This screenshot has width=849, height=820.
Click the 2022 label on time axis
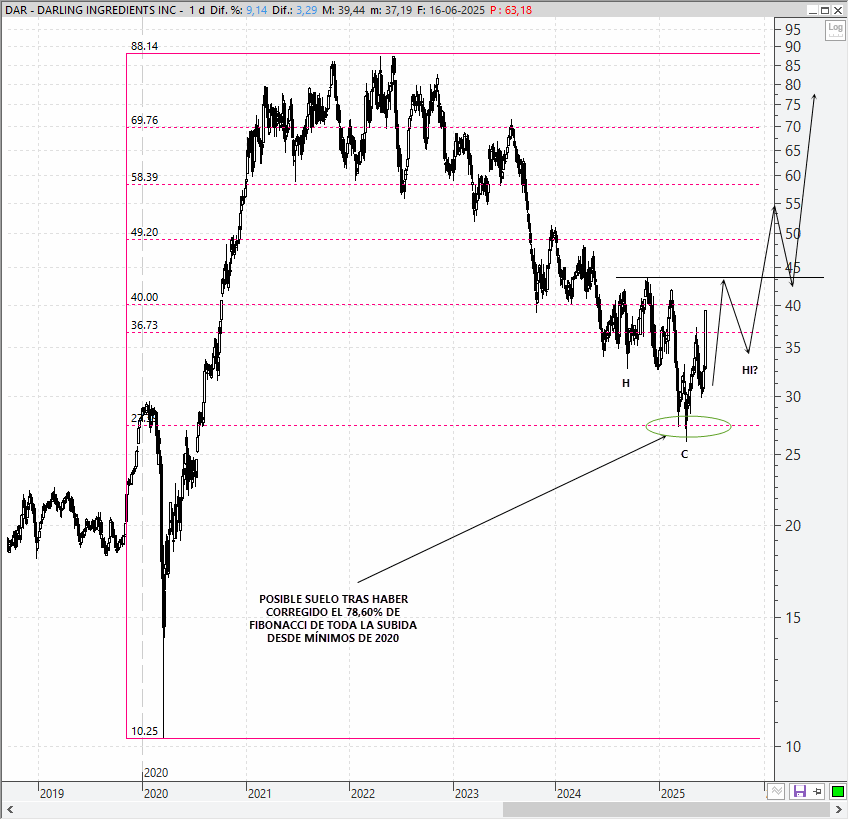coord(363,794)
